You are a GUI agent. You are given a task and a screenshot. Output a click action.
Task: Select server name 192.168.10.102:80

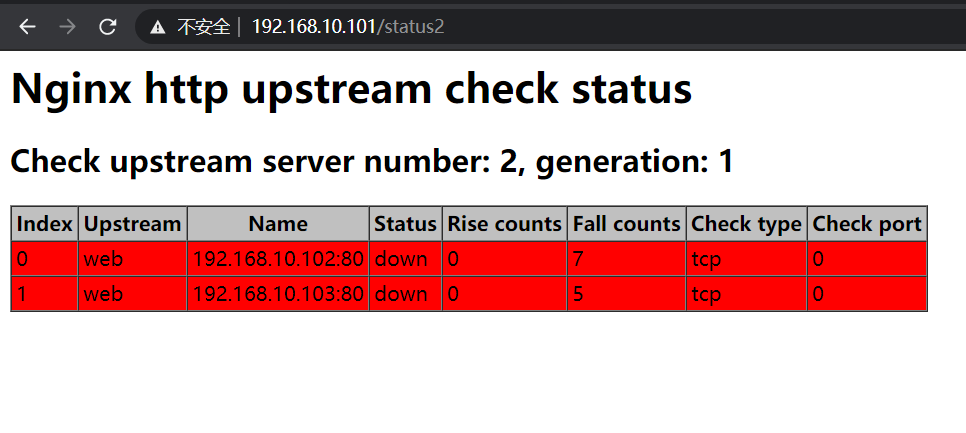click(278, 259)
